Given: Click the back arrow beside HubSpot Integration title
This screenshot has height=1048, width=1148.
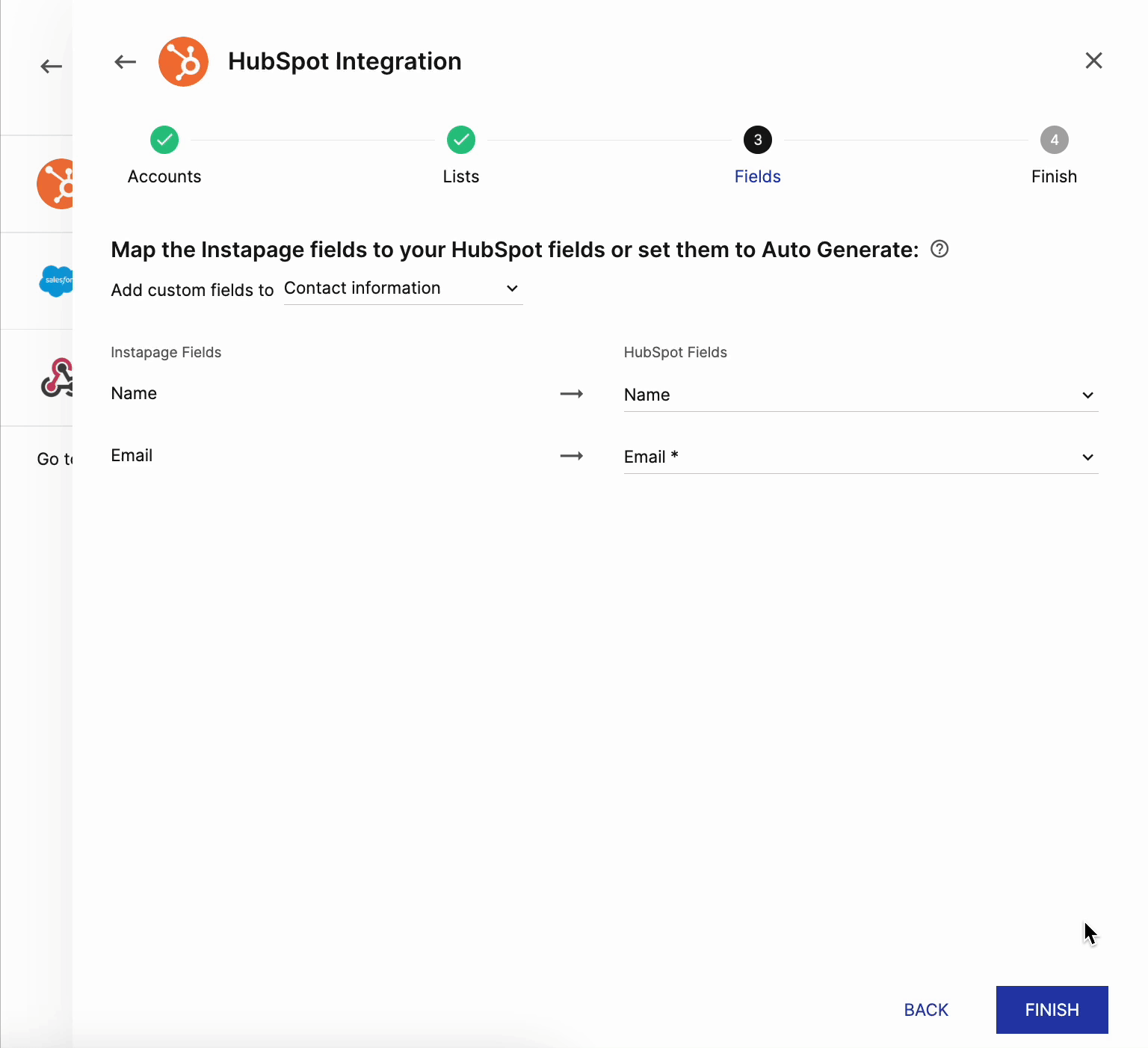Looking at the screenshot, I should coord(125,62).
